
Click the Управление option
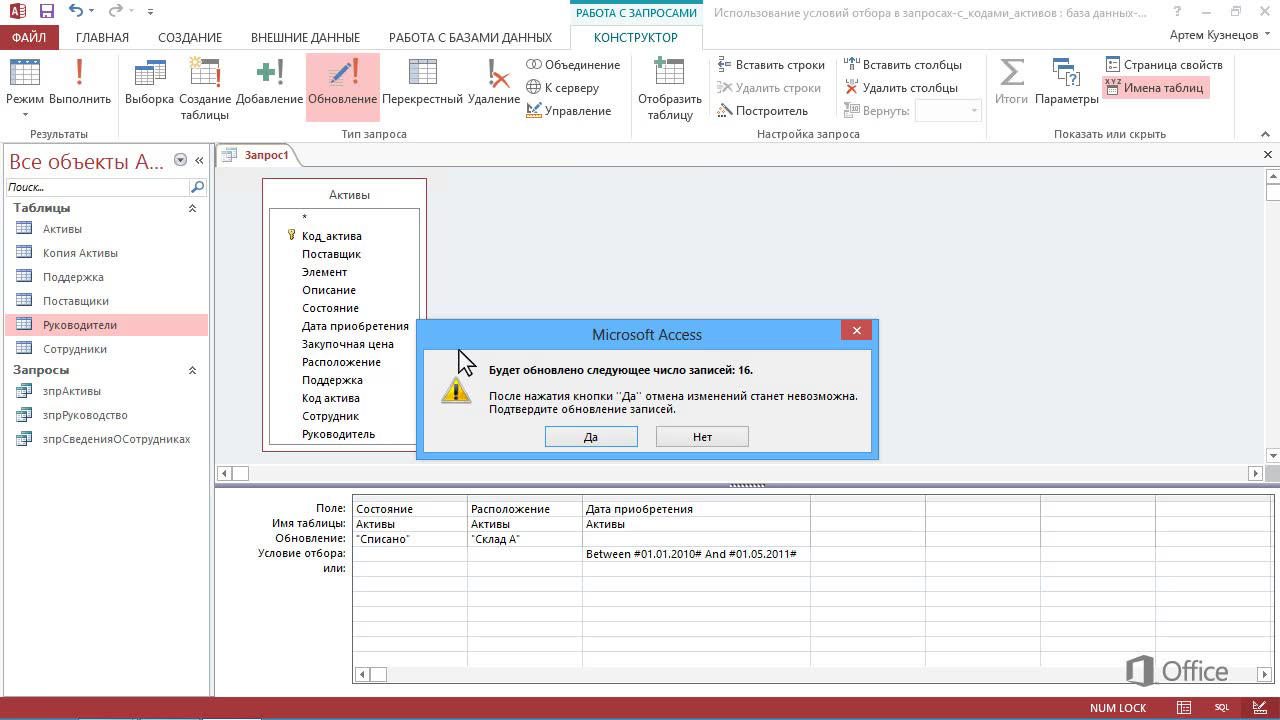tap(568, 111)
